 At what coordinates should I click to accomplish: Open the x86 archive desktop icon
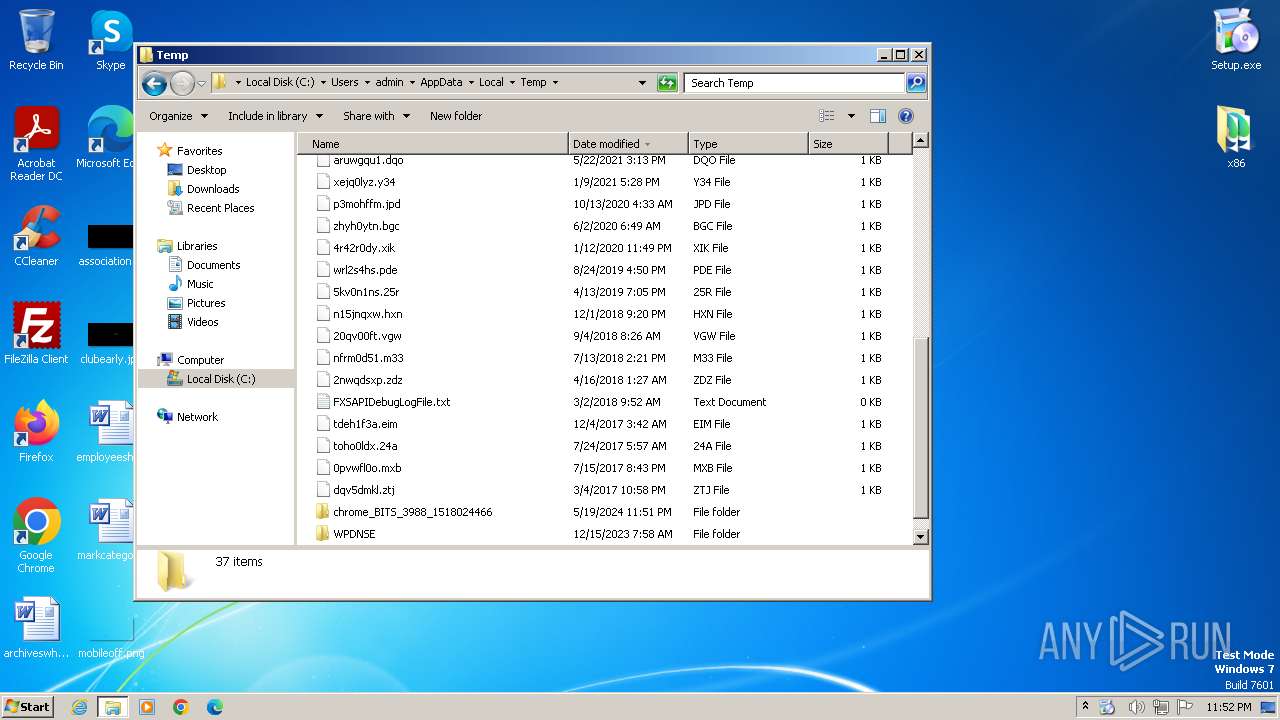pos(1236,138)
